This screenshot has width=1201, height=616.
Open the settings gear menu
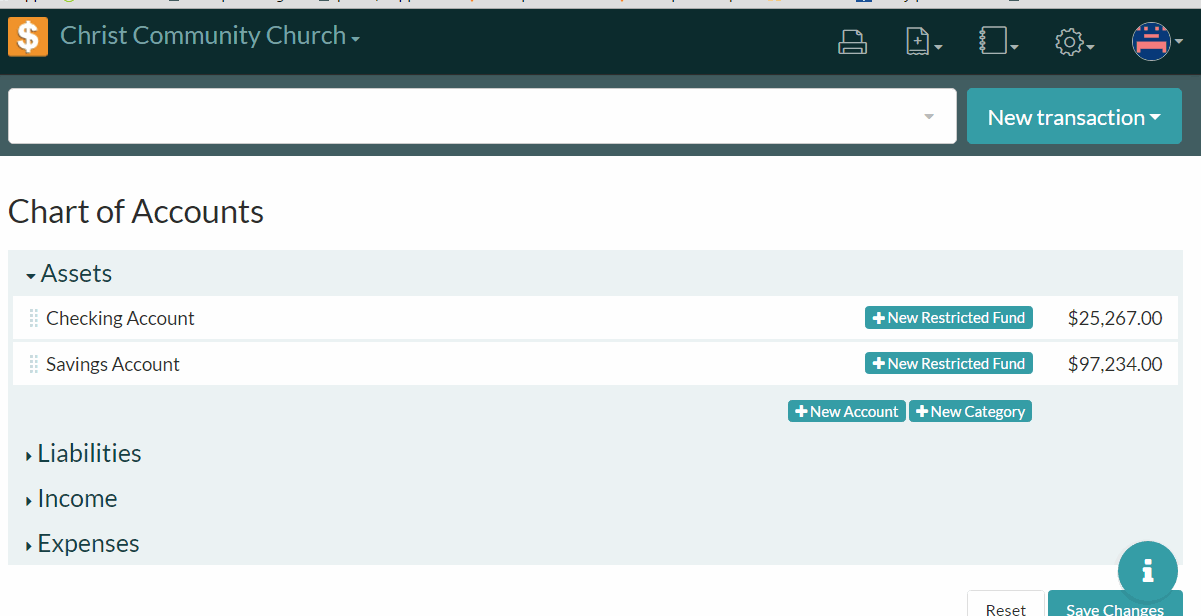[1074, 42]
